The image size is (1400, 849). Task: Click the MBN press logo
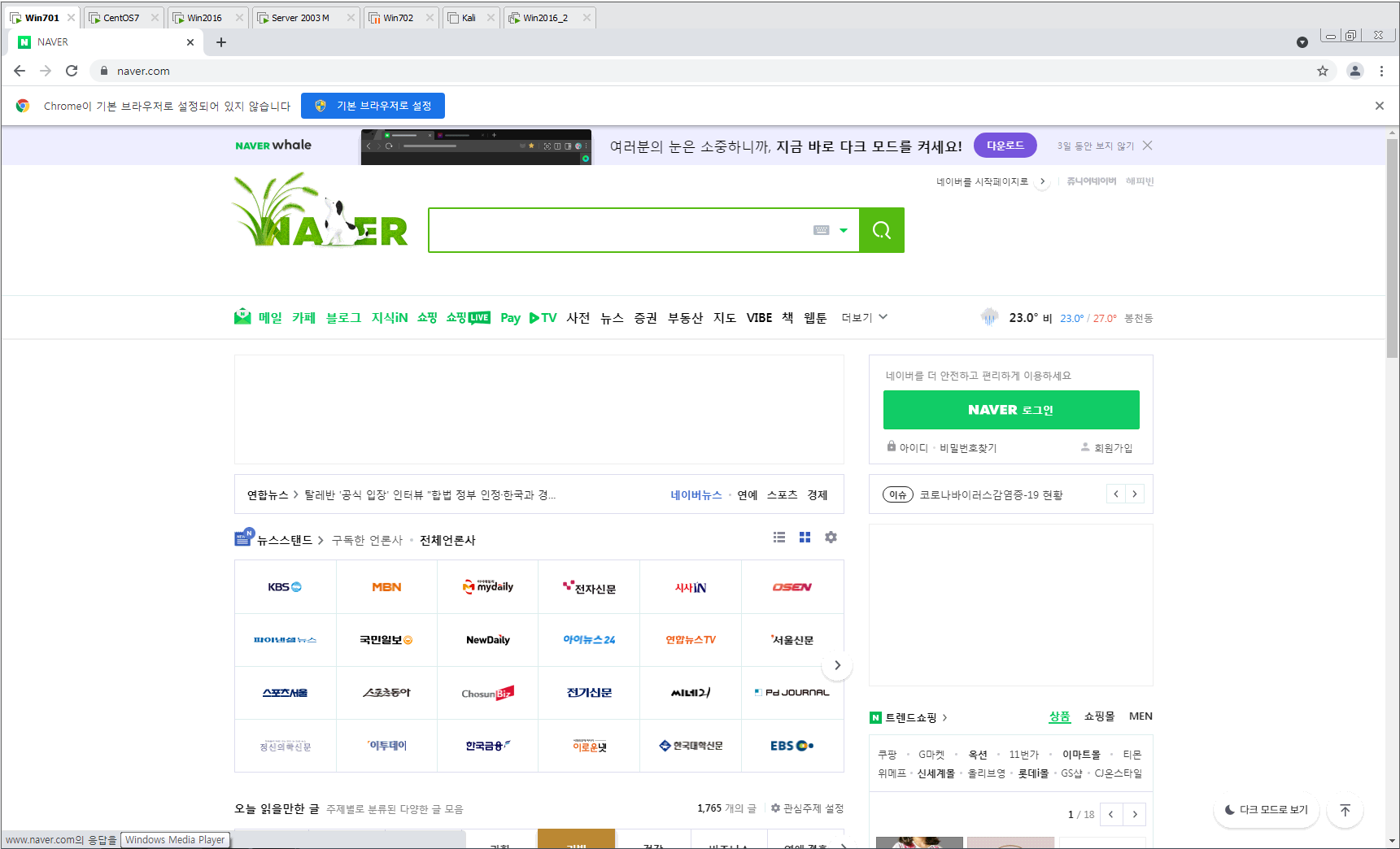click(x=386, y=587)
